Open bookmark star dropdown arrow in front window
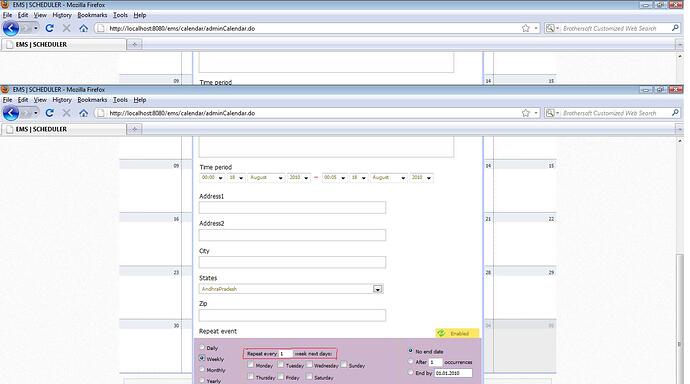The image size is (690, 384). click(536, 113)
